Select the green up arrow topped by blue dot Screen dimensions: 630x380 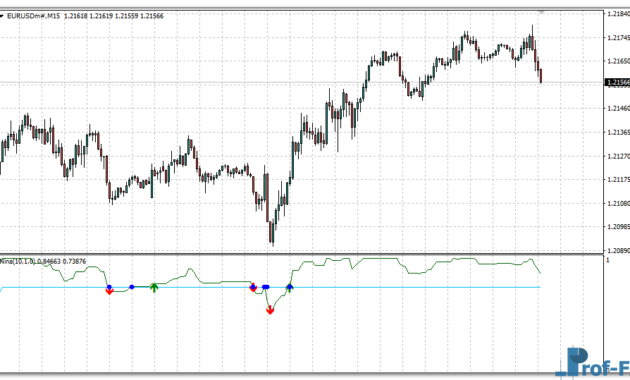click(290, 288)
